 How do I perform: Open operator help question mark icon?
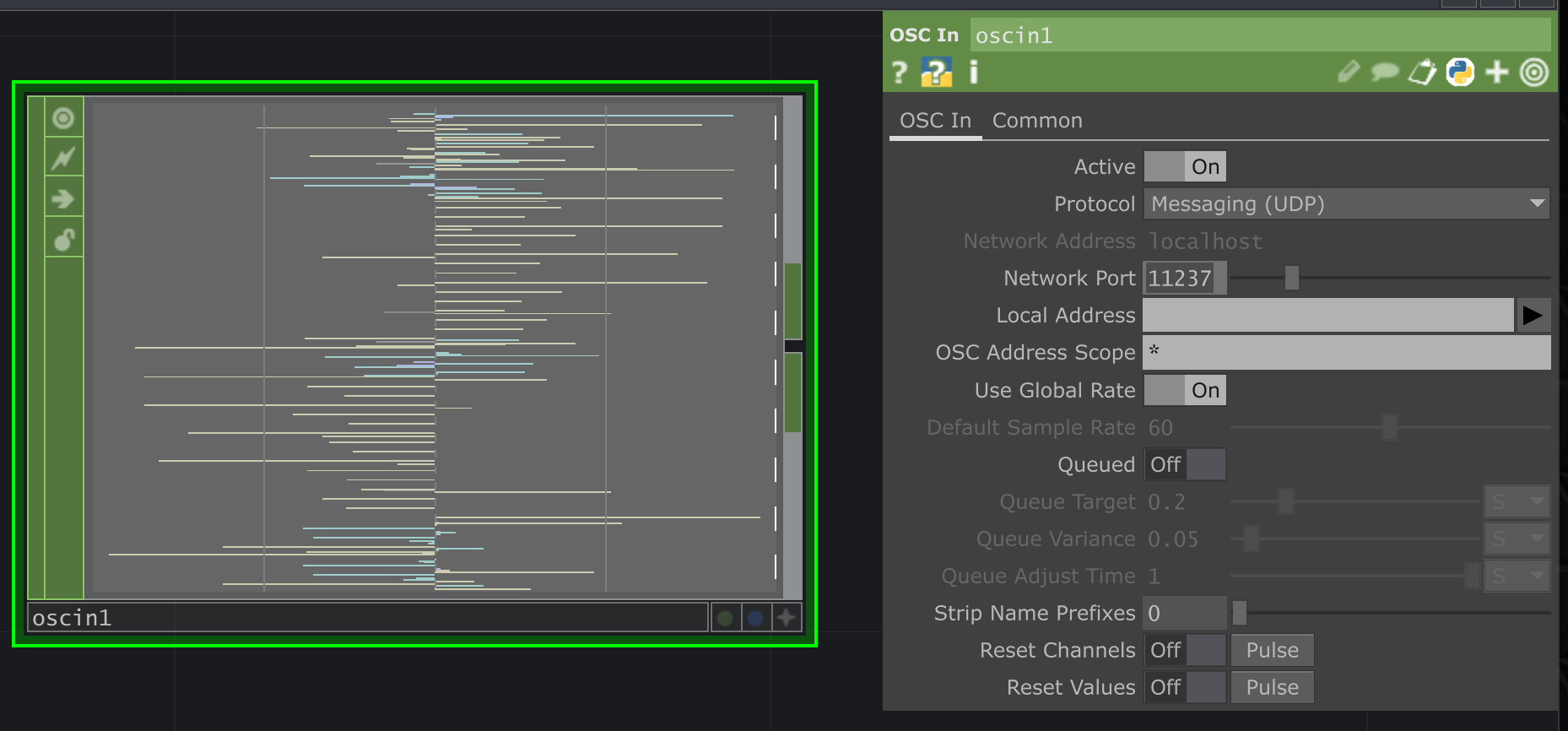tap(900, 73)
